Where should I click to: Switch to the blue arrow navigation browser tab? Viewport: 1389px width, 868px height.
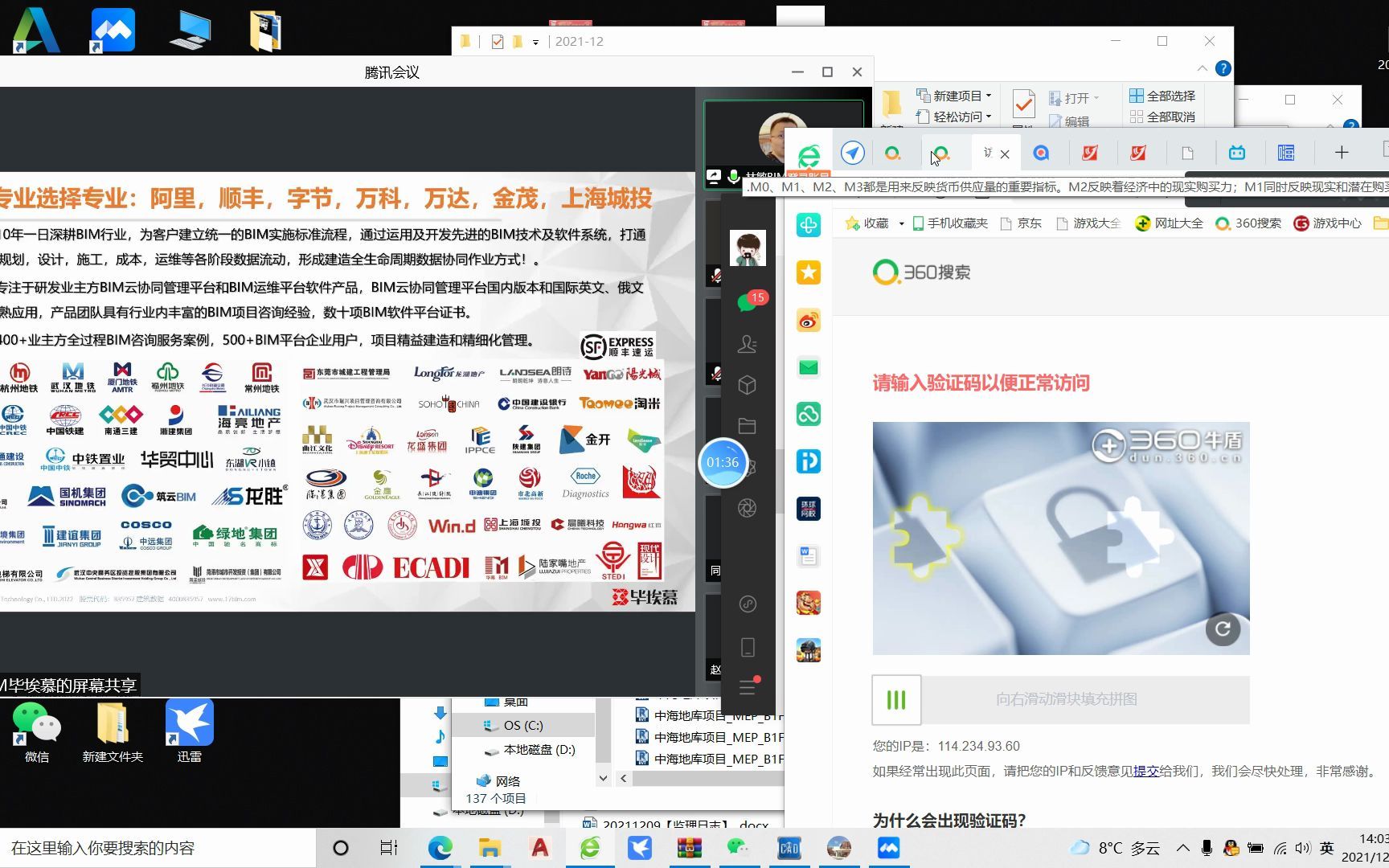pos(853,153)
